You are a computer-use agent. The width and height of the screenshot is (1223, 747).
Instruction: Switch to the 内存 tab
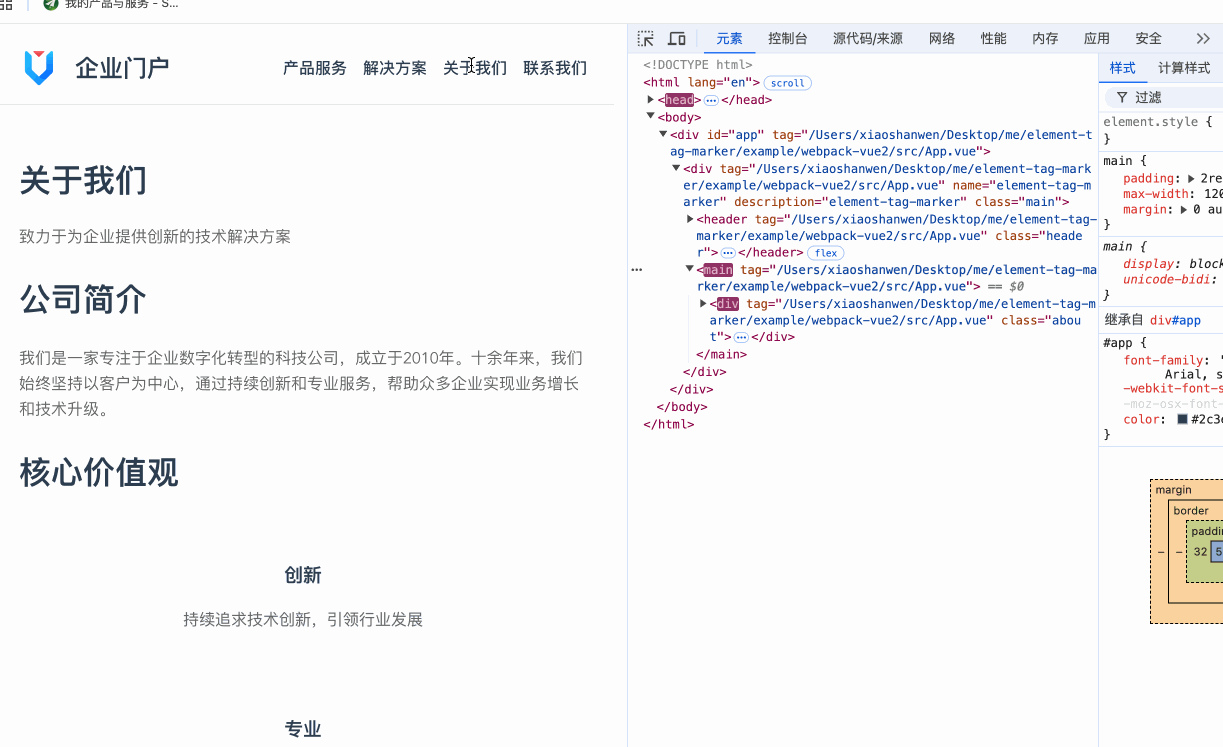click(x=1045, y=38)
